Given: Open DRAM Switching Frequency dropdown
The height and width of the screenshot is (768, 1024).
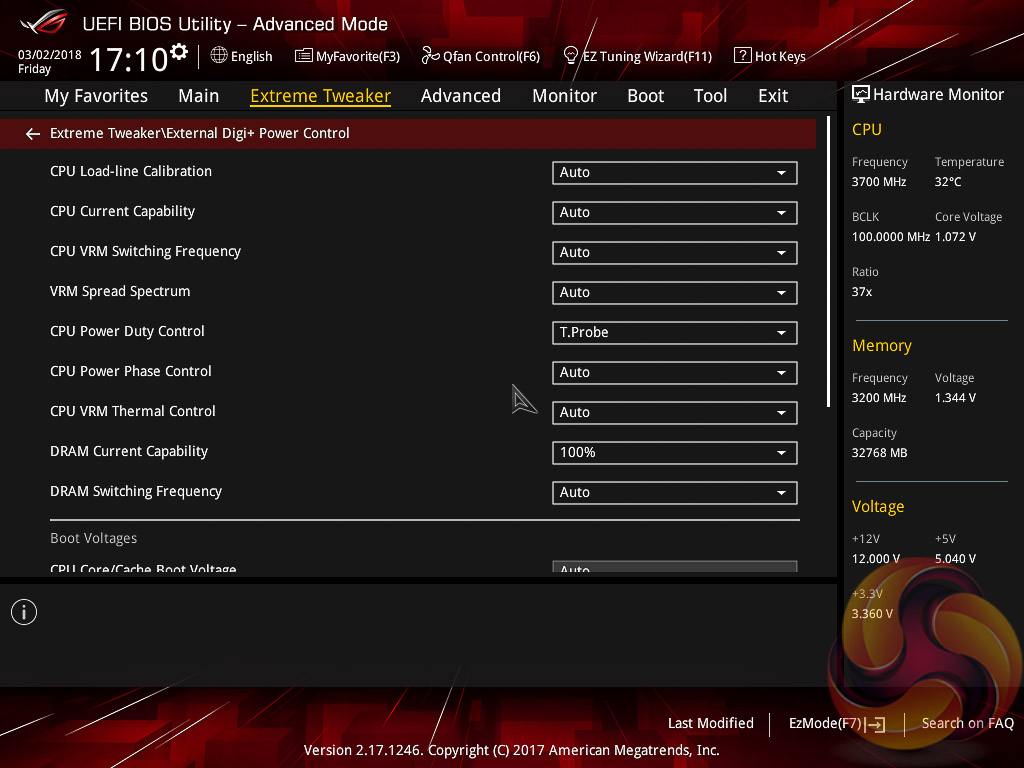Looking at the screenshot, I should 675,492.
